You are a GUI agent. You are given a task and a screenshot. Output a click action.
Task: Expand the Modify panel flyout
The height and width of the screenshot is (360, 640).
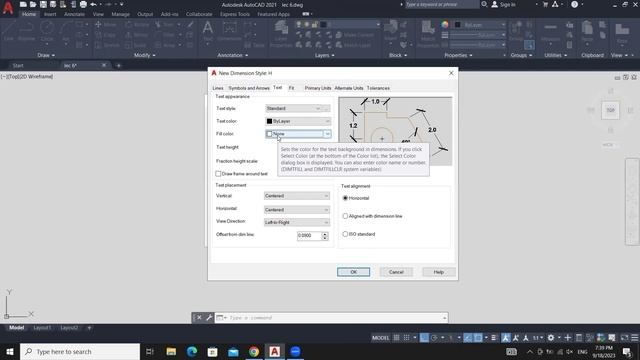(x=144, y=55)
